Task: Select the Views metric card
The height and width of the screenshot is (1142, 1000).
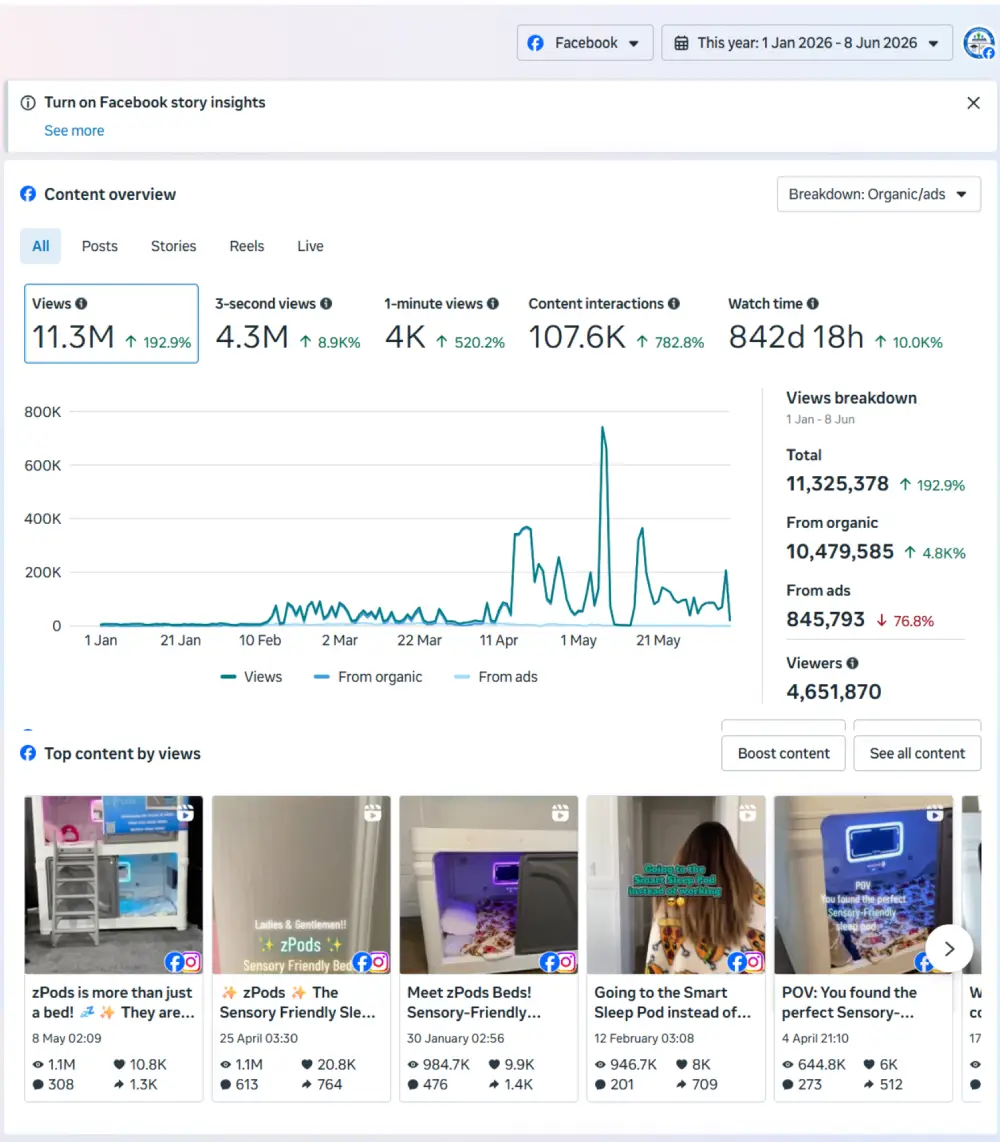Action: pos(111,323)
